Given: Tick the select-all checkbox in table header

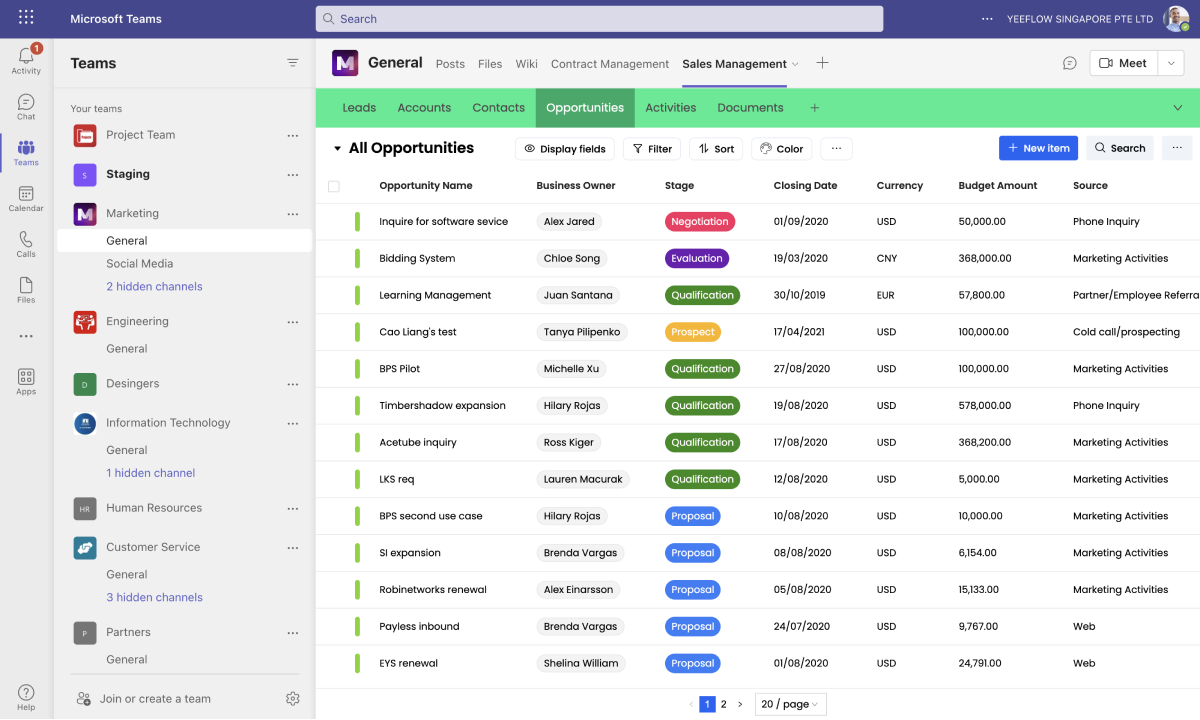Looking at the screenshot, I should tap(334, 186).
